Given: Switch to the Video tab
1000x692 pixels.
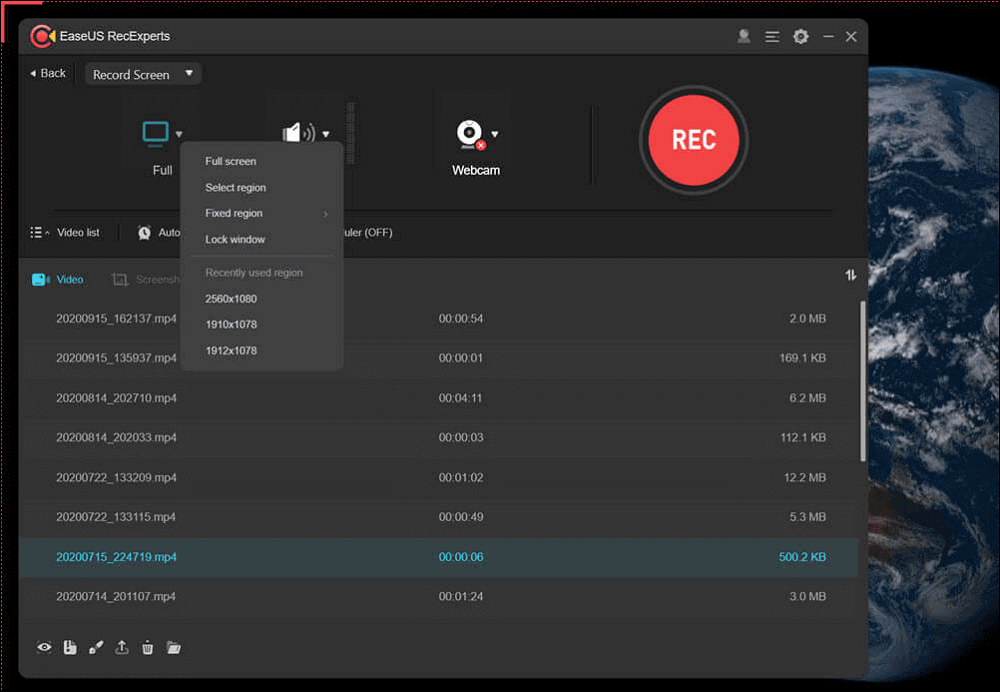Looking at the screenshot, I should [57, 279].
